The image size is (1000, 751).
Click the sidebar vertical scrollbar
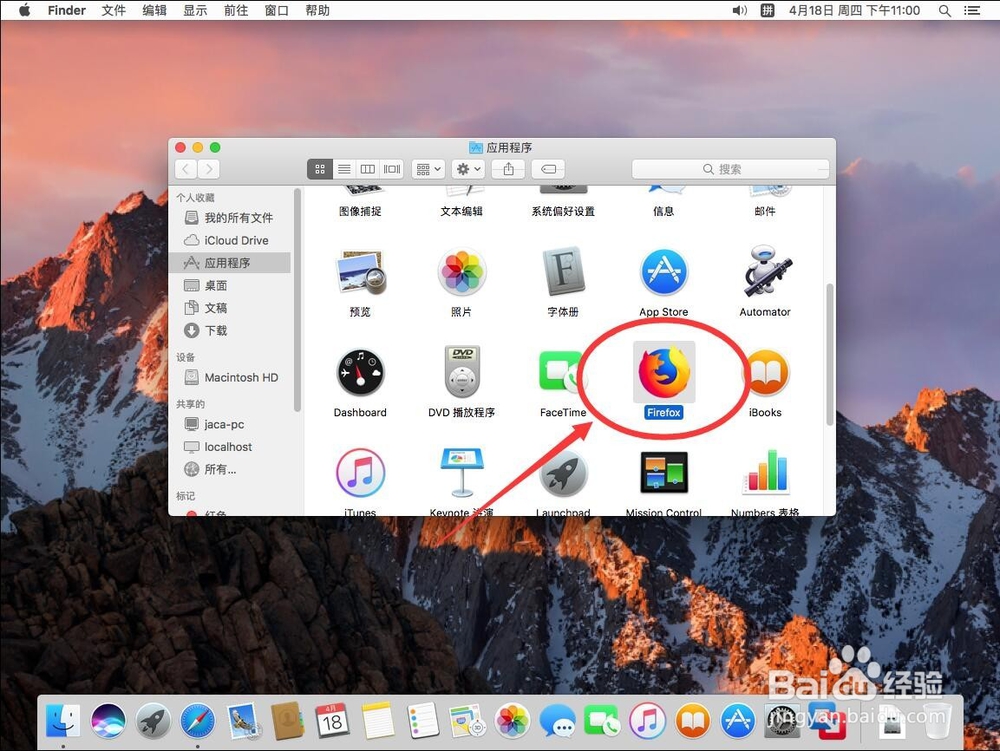(x=297, y=300)
